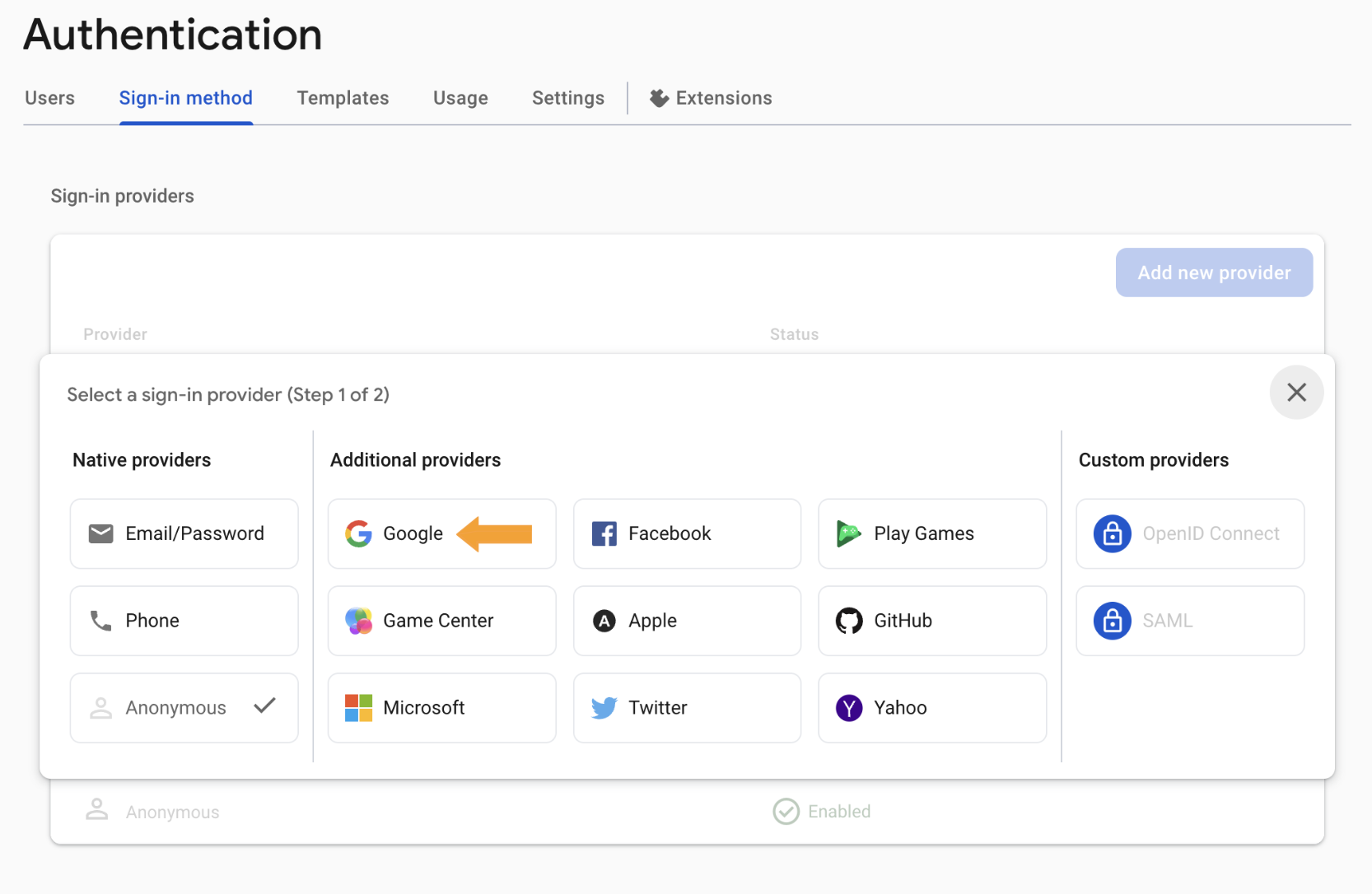Click the Authentication page heading
The height and width of the screenshot is (894, 1372).
[x=173, y=35]
